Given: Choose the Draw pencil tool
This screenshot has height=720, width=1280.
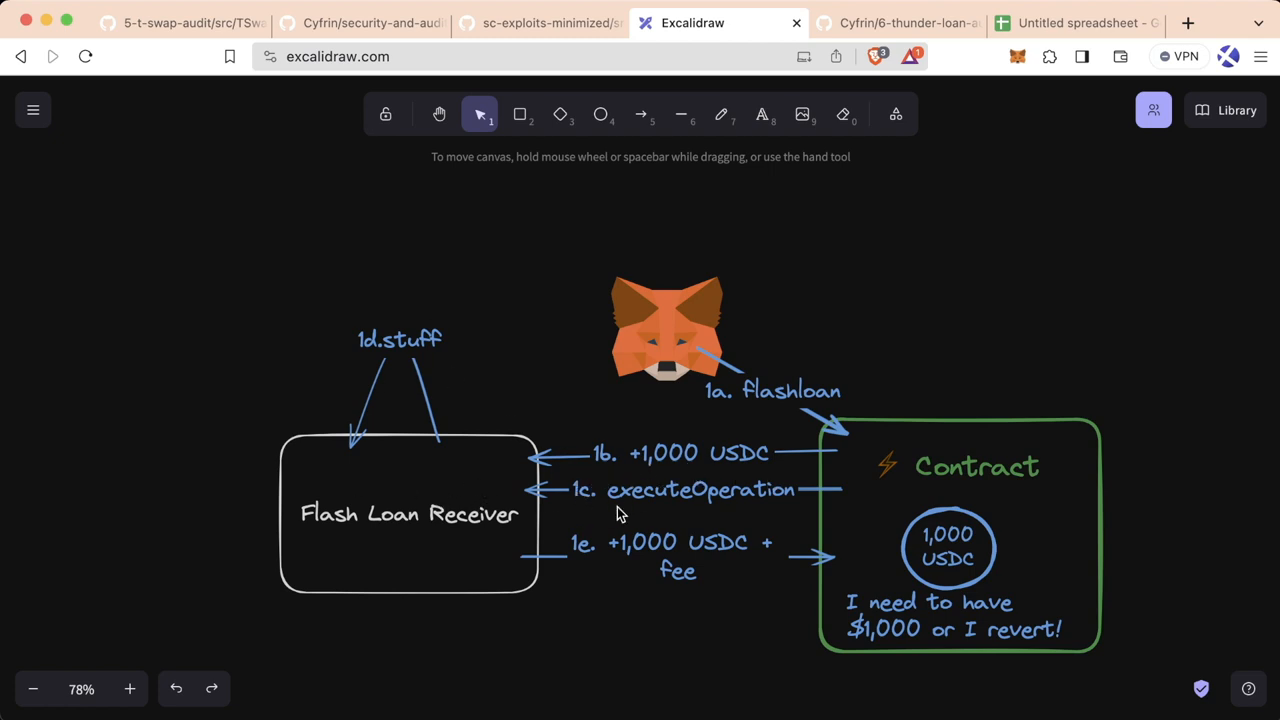Looking at the screenshot, I should pyautogui.click(x=721, y=115).
